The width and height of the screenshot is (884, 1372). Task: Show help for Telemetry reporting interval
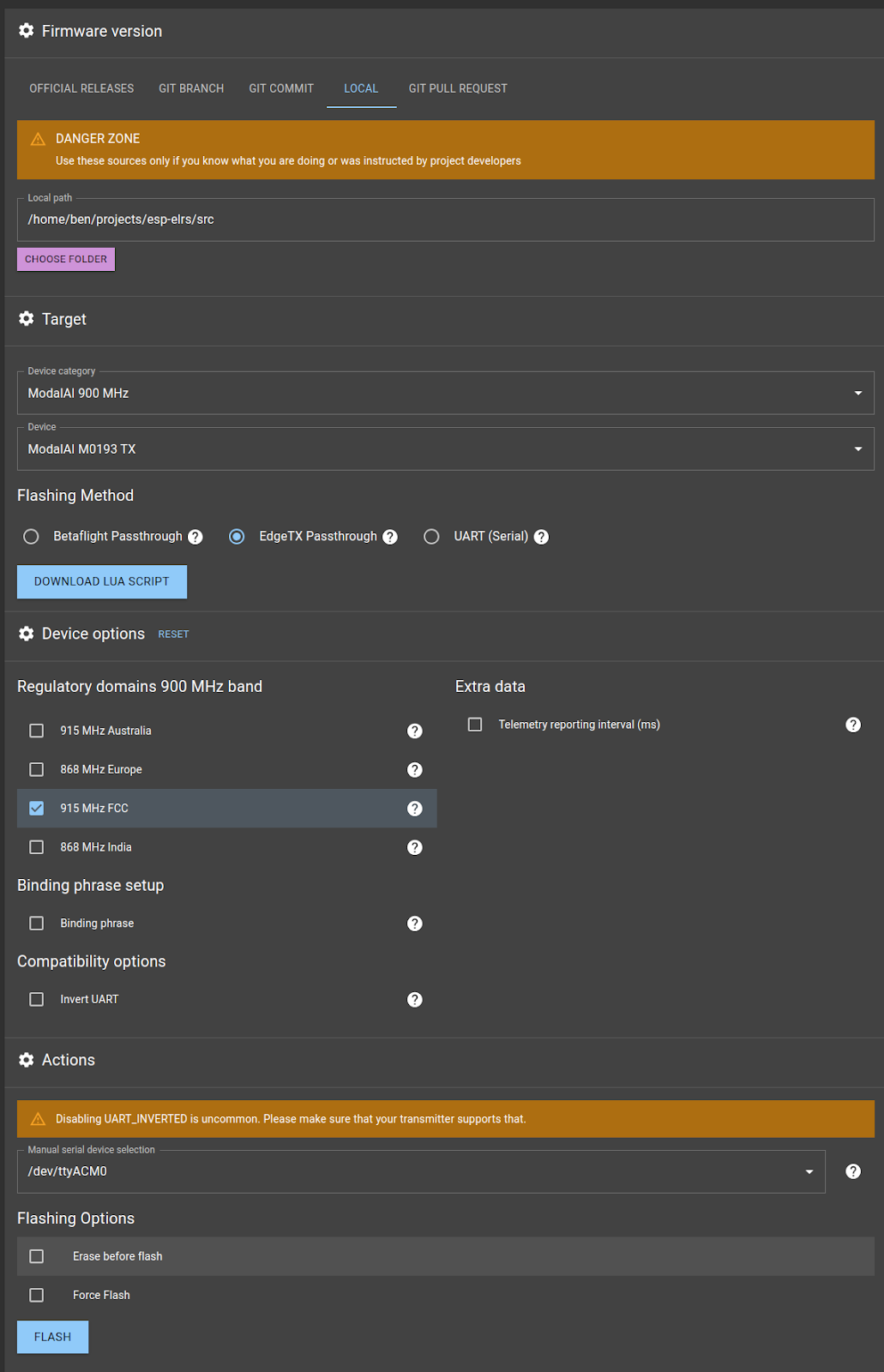click(853, 725)
